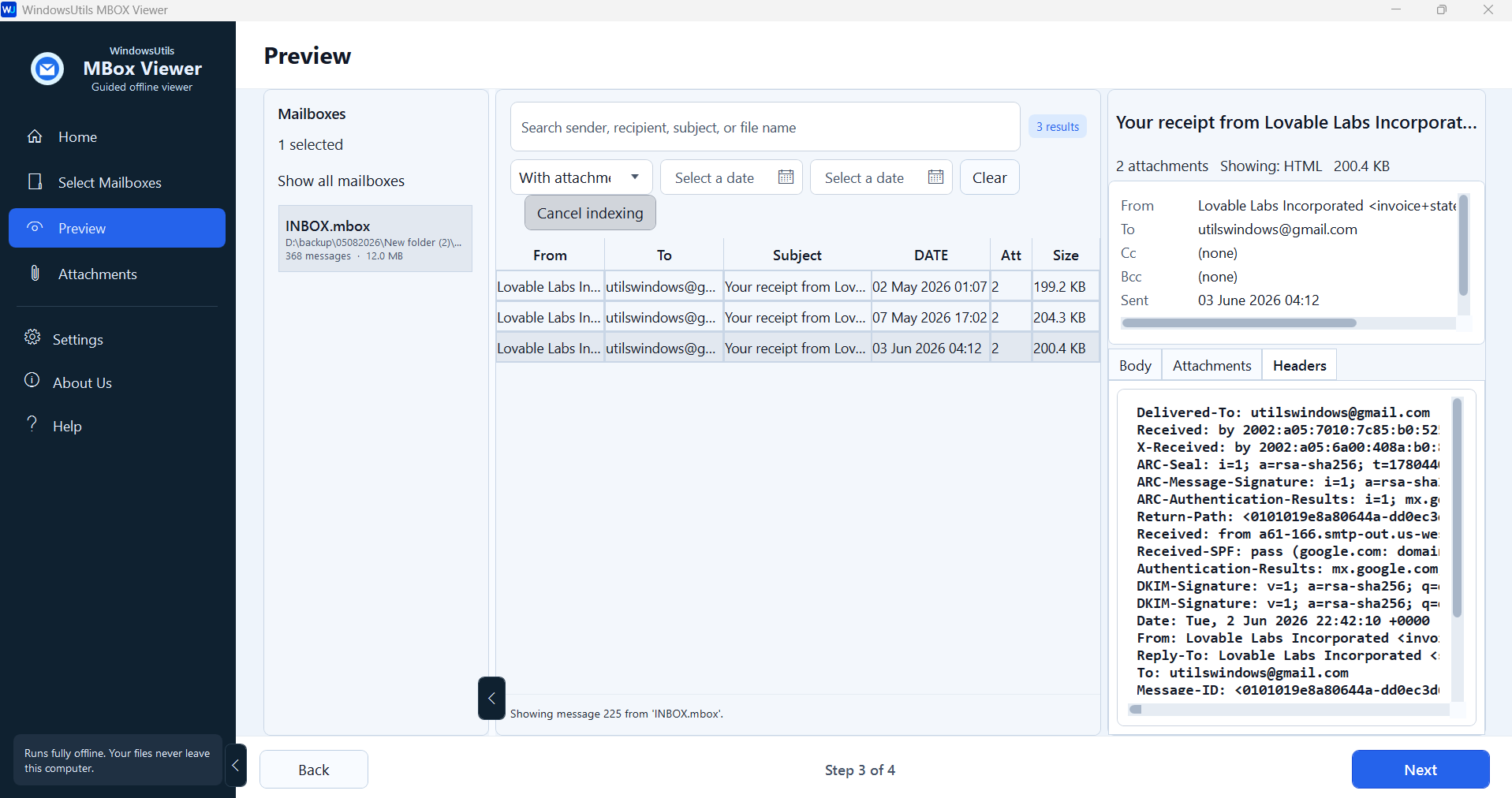Click the Settings gear icon
The width and height of the screenshot is (1512, 798).
coord(32,337)
